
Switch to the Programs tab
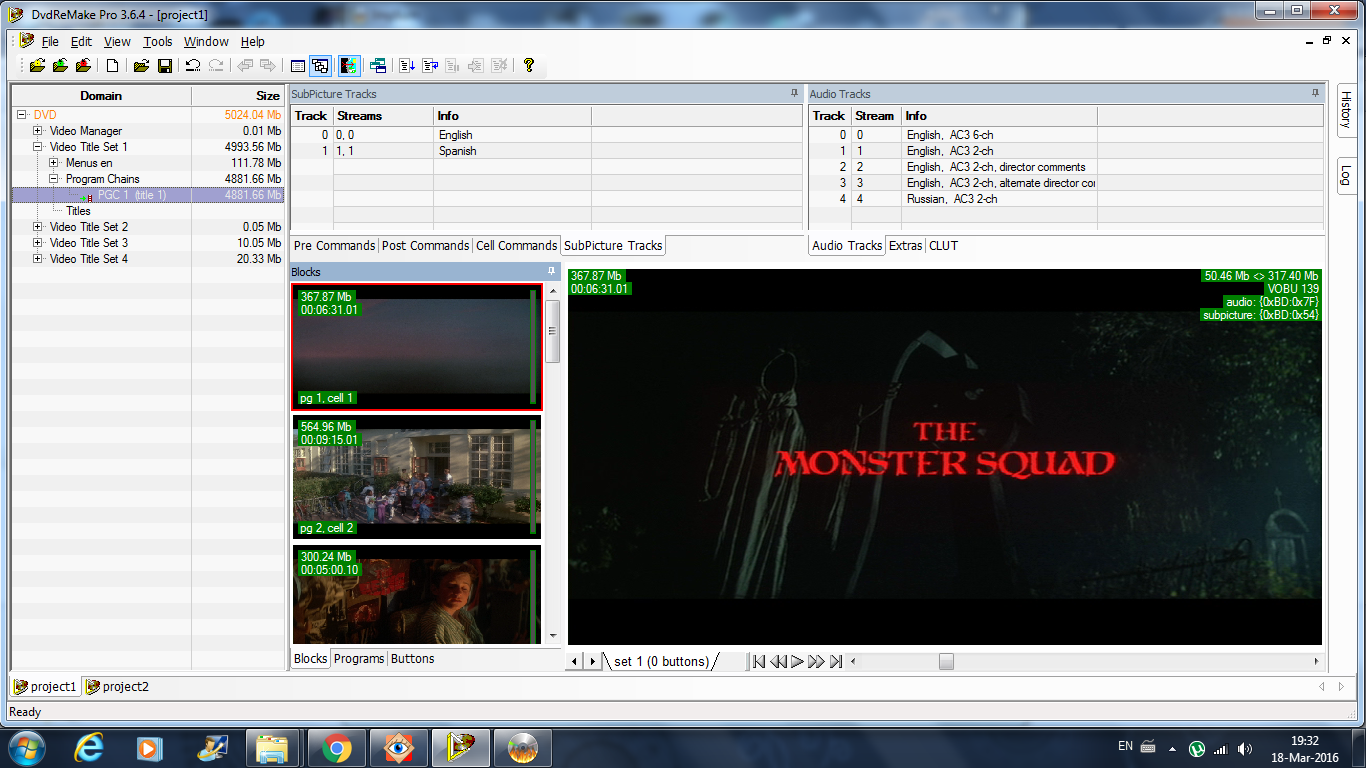tap(359, 659)
